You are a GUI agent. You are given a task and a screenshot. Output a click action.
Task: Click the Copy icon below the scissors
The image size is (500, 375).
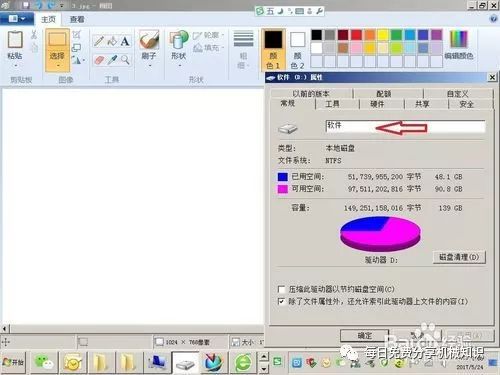[34, 47]
